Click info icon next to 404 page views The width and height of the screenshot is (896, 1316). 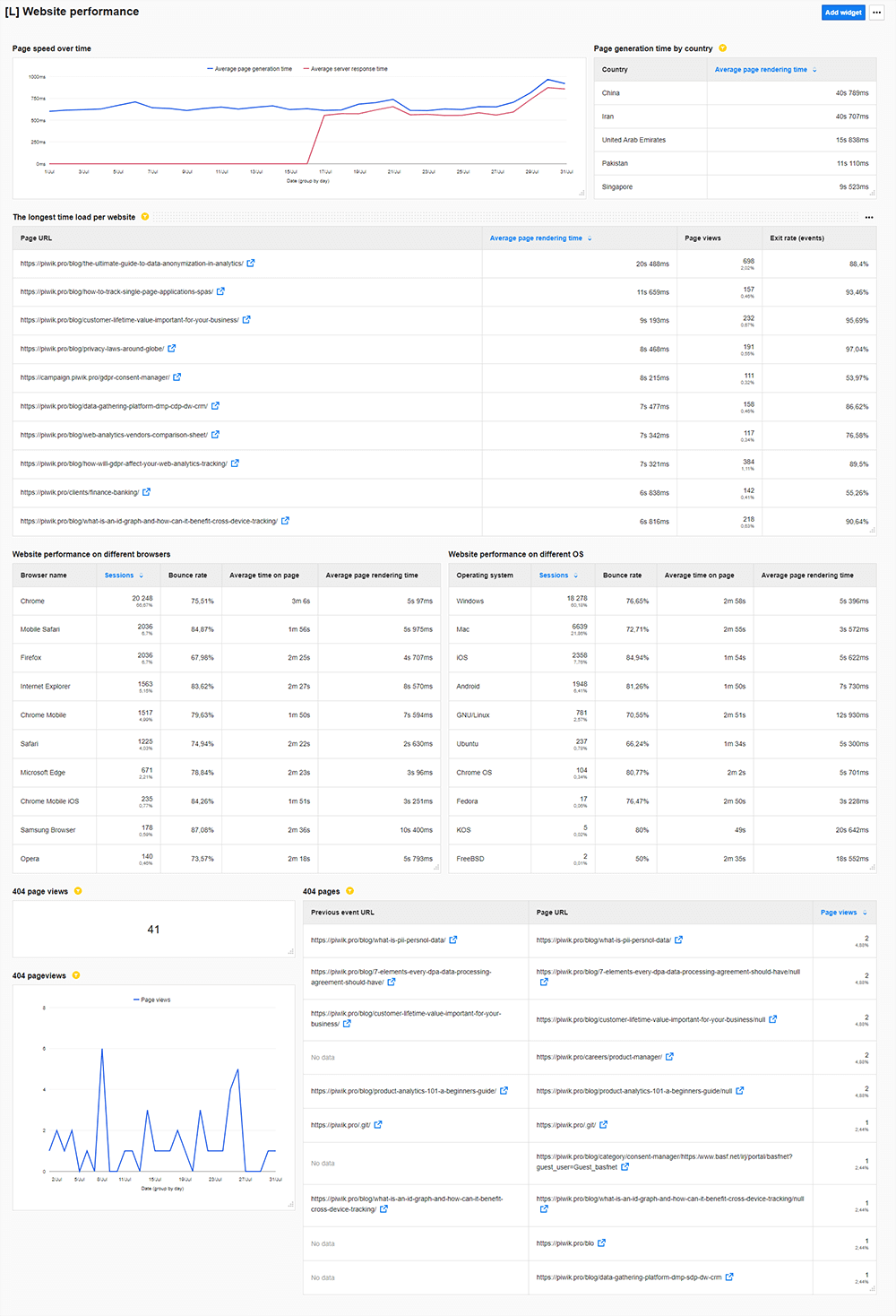point(78,891)
